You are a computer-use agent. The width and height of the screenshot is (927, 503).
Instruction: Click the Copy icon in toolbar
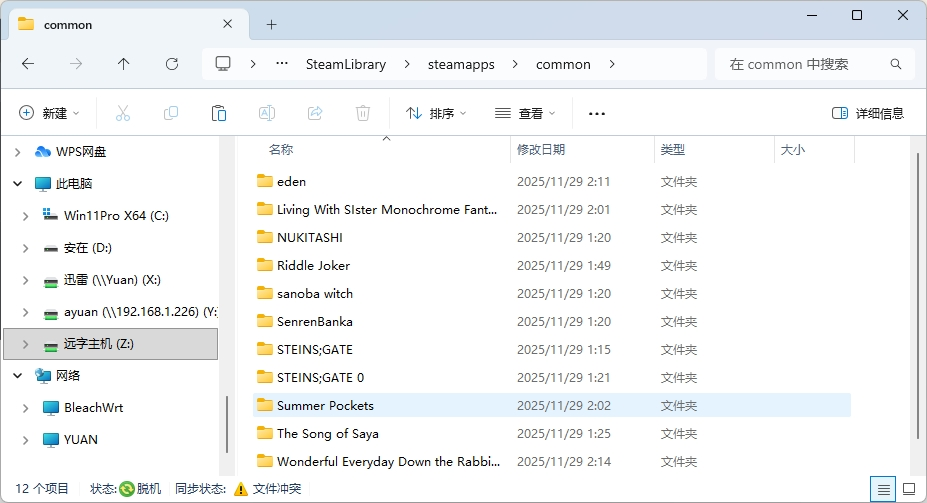point(171,113)
